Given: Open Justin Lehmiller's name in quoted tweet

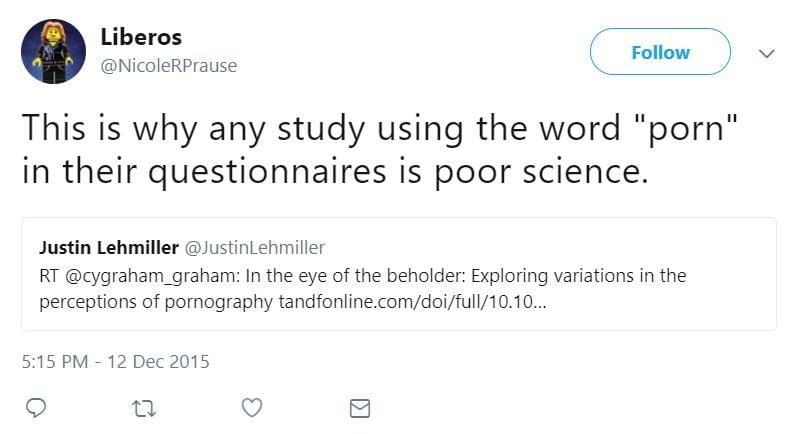Looking at the screenshot, I should click(x=110, y=247).
